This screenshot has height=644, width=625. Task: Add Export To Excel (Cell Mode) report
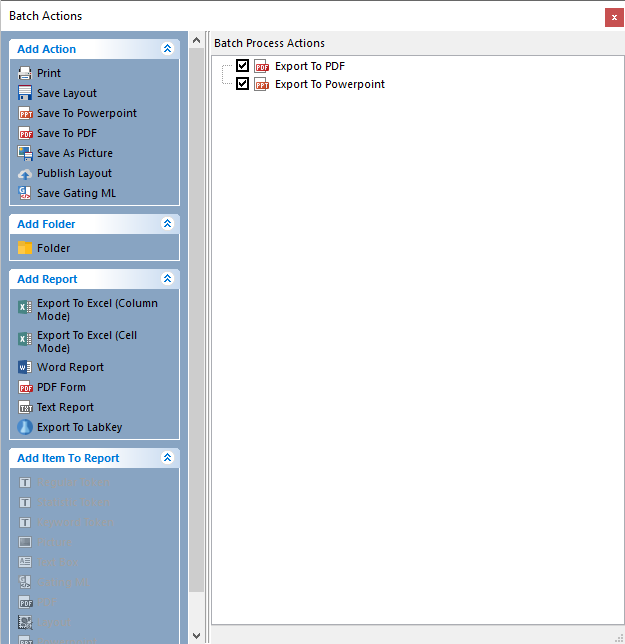point(87,342)
